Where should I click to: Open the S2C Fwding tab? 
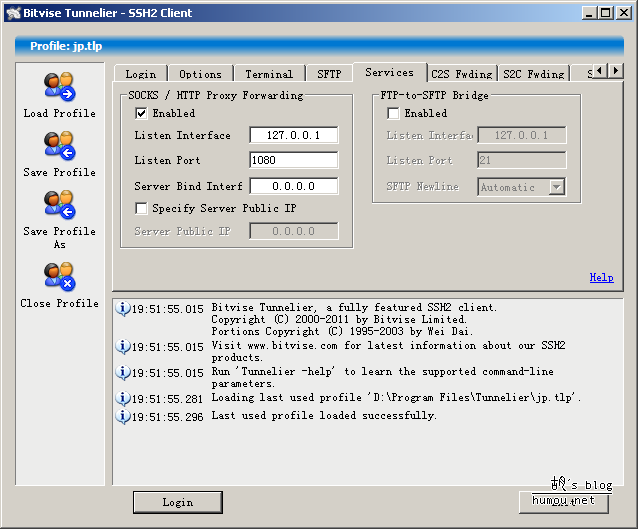click(533, 74)
